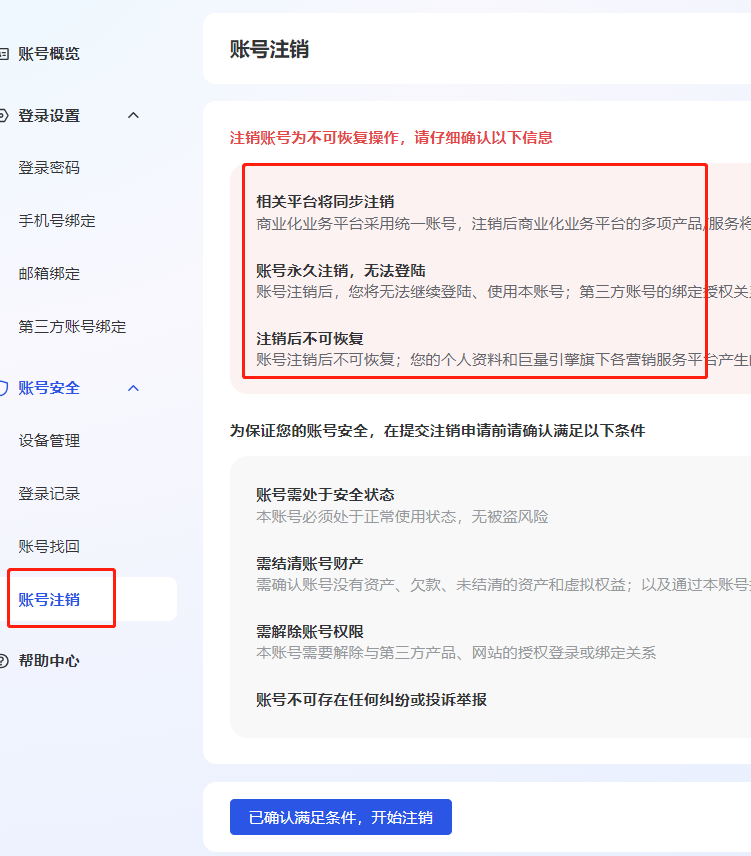Collapse the 登录设置 section chevron

coord(133,116)
